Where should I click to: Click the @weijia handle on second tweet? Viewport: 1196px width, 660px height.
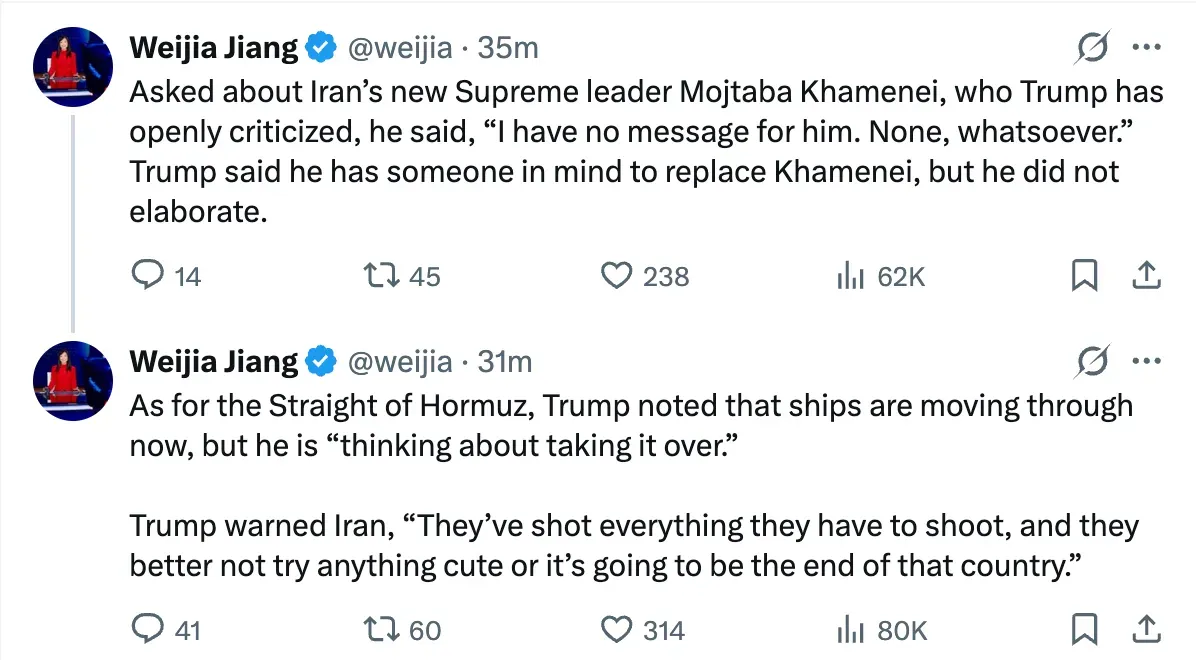(x=398, y=361)
